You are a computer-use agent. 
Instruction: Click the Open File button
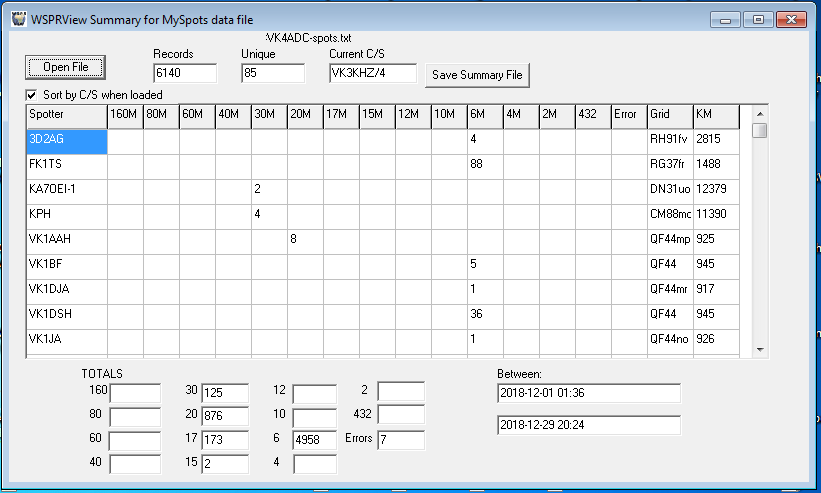(65, 67)
